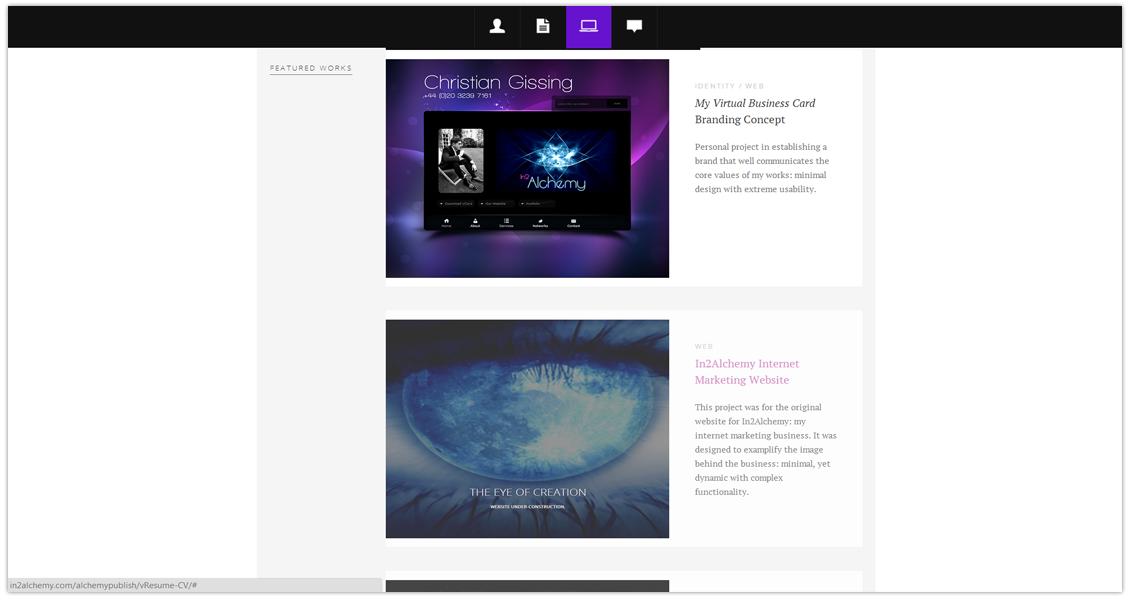This screenshot has width=1130, height=600.
Task: Open My Virtual Business Card title link
Action: pyautogui.click(x=755, y=103)
